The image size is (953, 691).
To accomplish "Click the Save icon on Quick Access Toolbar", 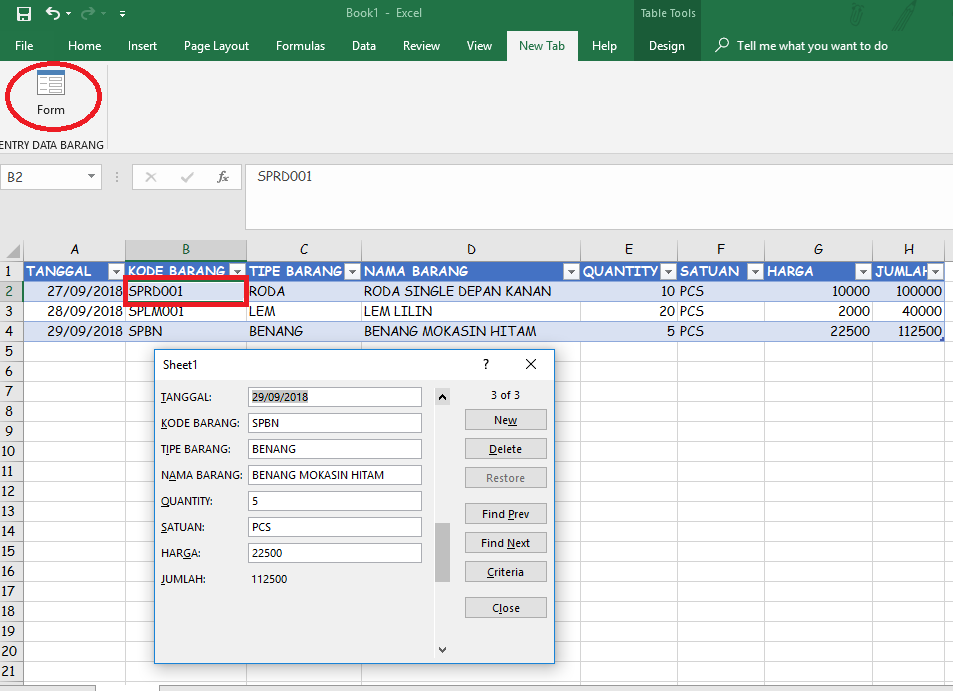I will 22,12.
